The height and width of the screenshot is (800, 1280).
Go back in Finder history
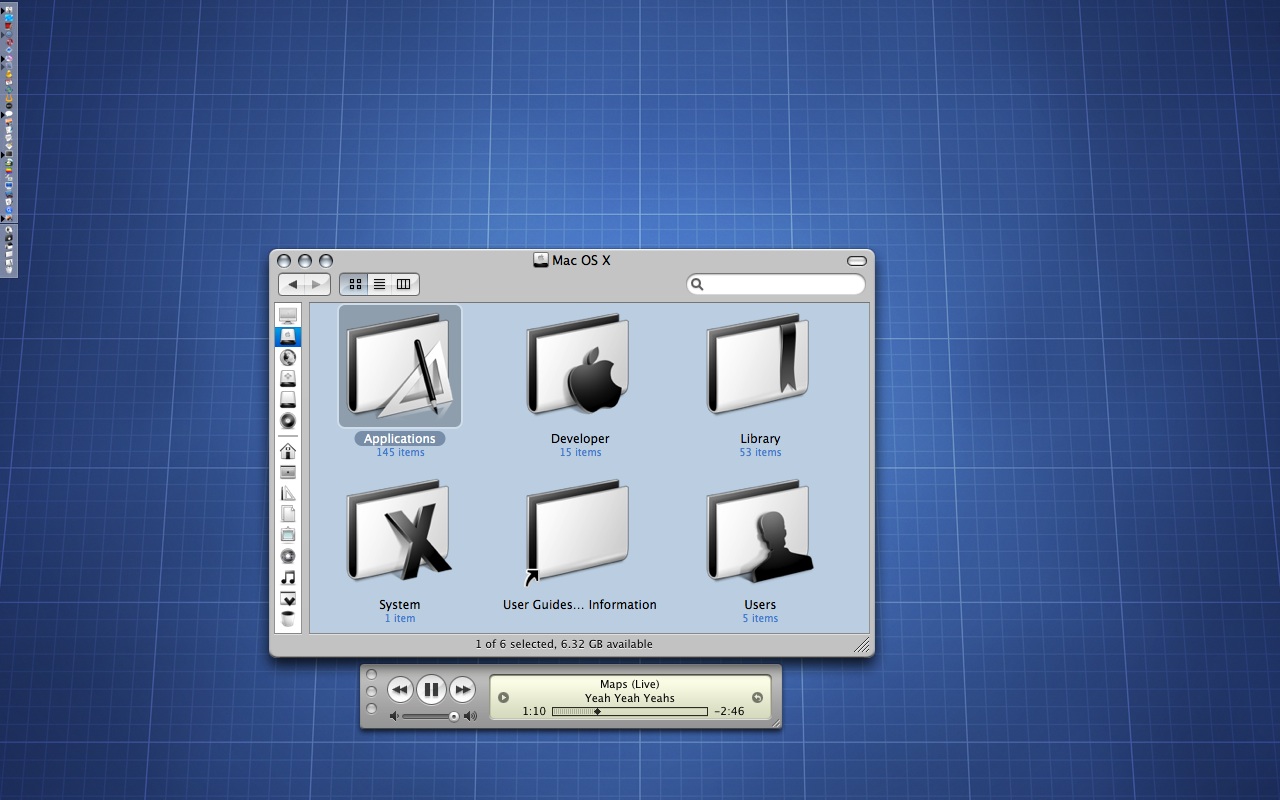tap(292, 284)
